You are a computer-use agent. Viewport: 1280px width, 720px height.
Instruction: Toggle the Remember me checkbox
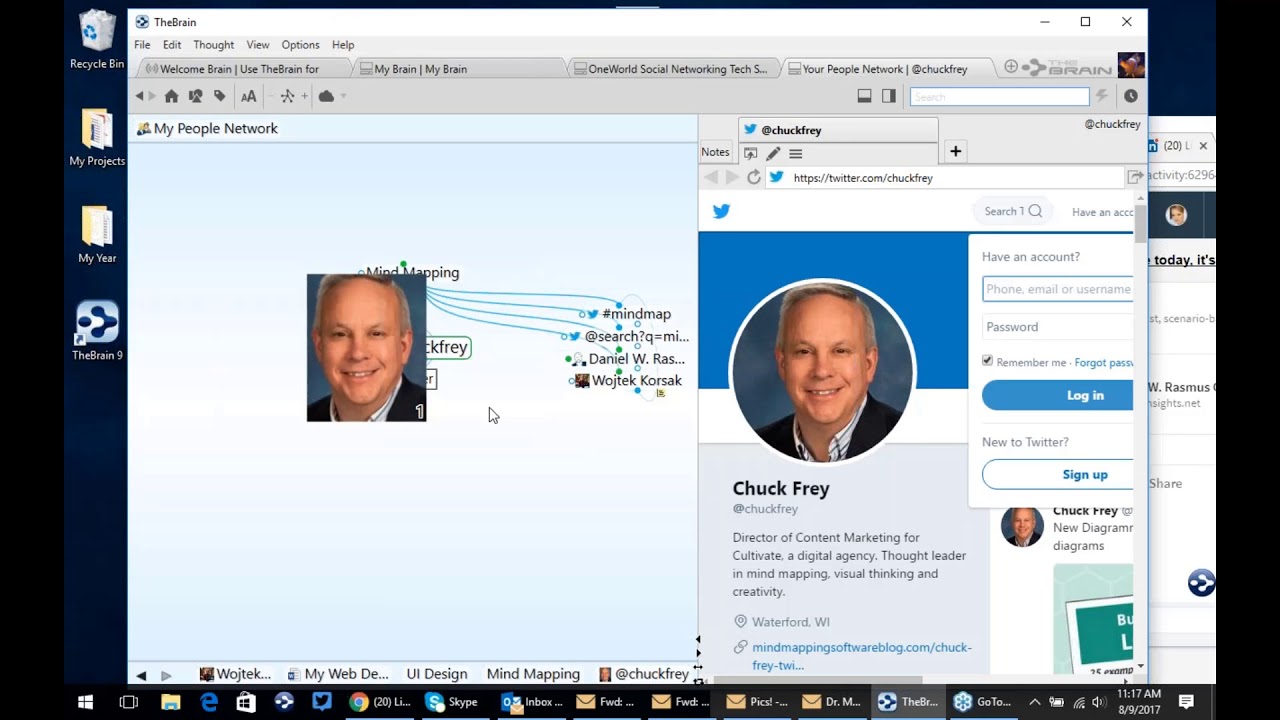click(987, 361)
